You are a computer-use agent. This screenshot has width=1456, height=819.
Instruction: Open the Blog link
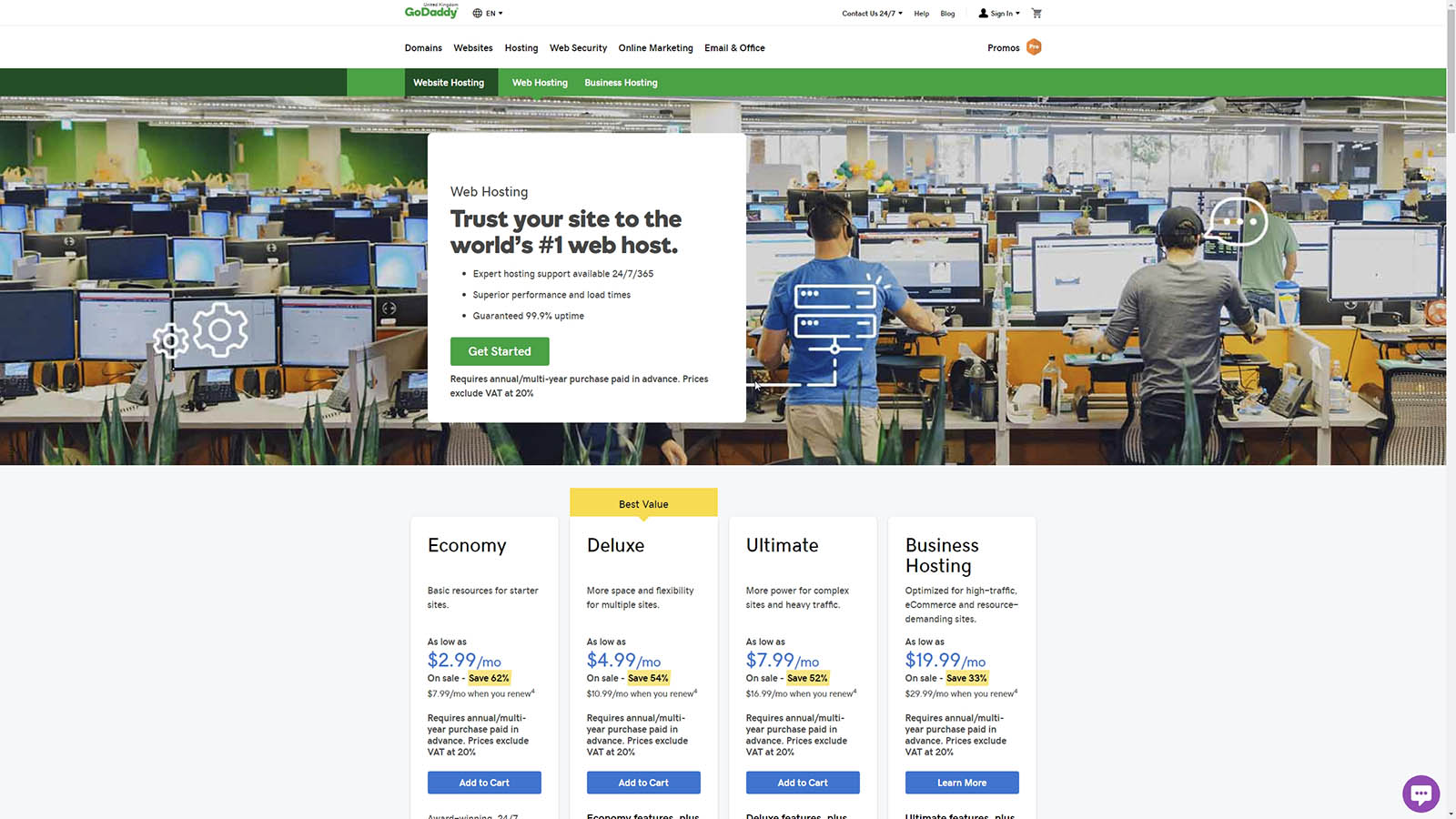click(947, 14)
